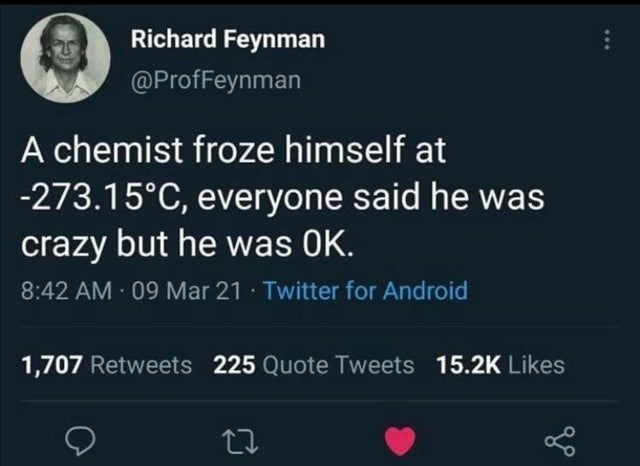640x466 pixels.
Task: View the 225 Quote Tweets
Action: (x=313, y=365)
